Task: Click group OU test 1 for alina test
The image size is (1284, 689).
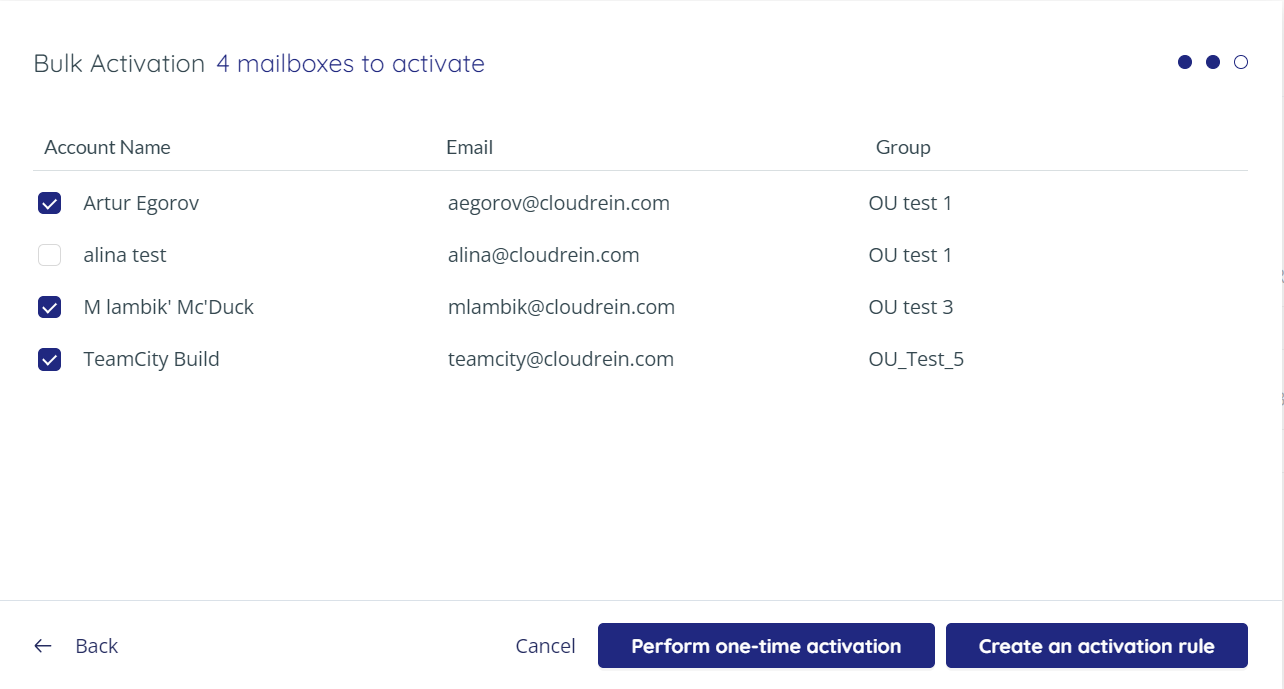Action: [910, 255]
